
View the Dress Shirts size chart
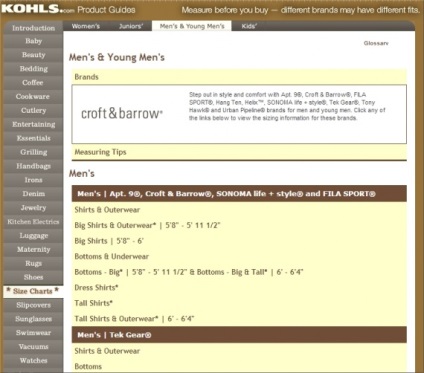tap(96, 287)
